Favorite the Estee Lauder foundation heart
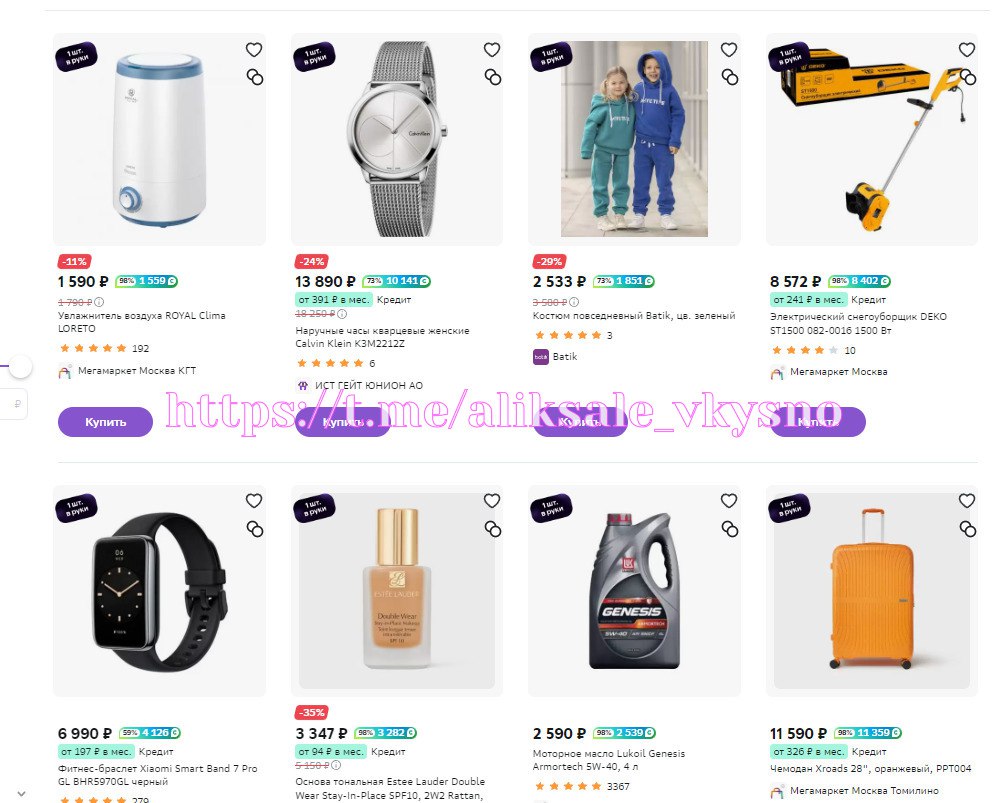Viewport: 1007px width, 803px height. [492, 500]
